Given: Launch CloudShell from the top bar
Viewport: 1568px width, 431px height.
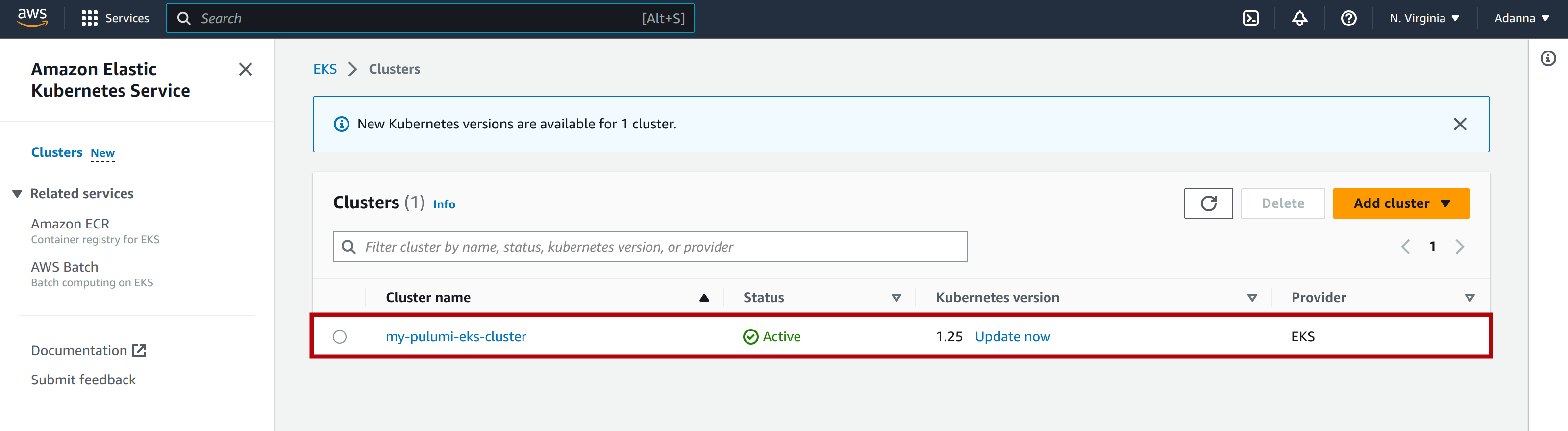Looking at the screenshot, I should pyautogui.click(x=1250, y=18).
